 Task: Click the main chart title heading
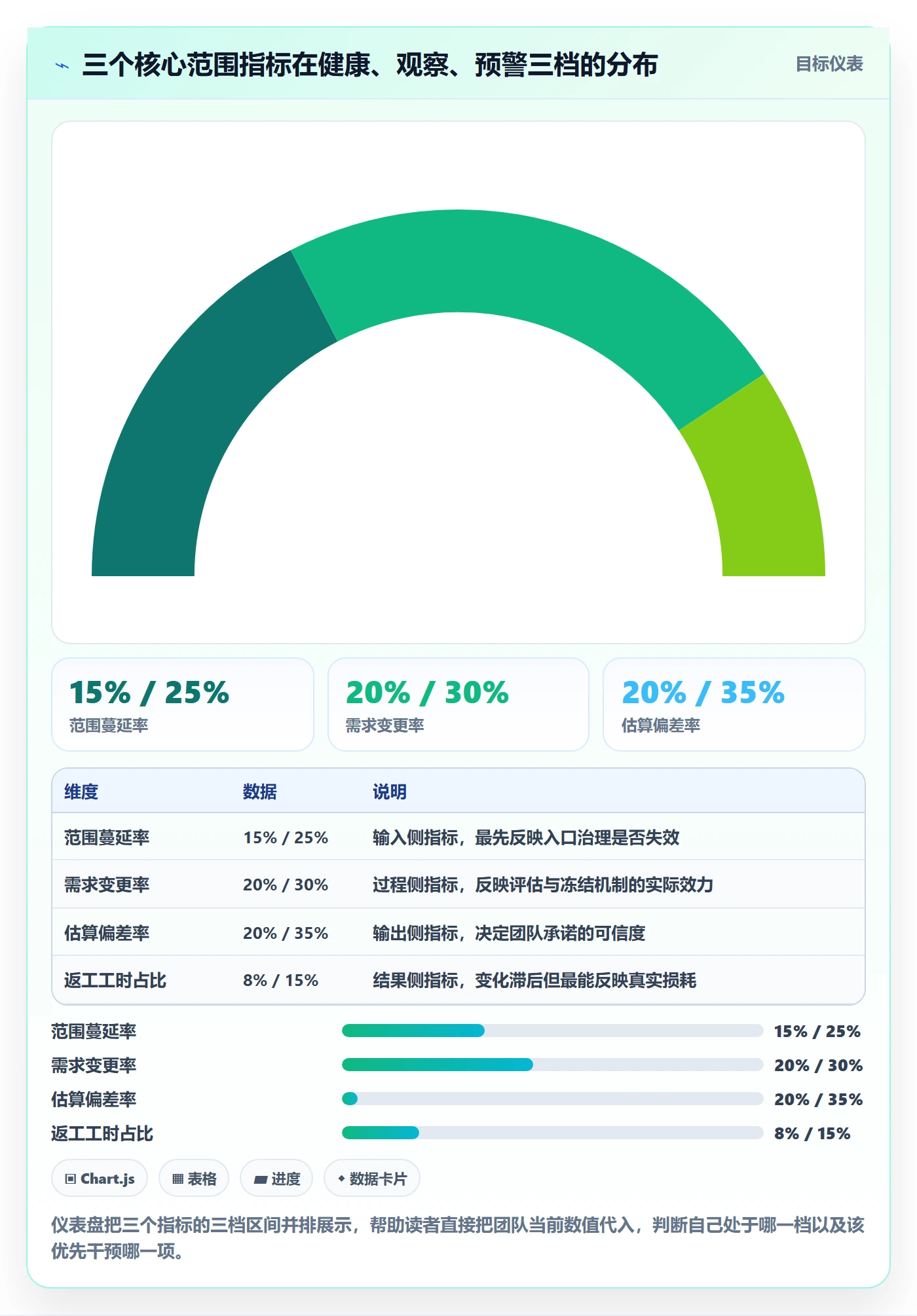click(370, 65)
